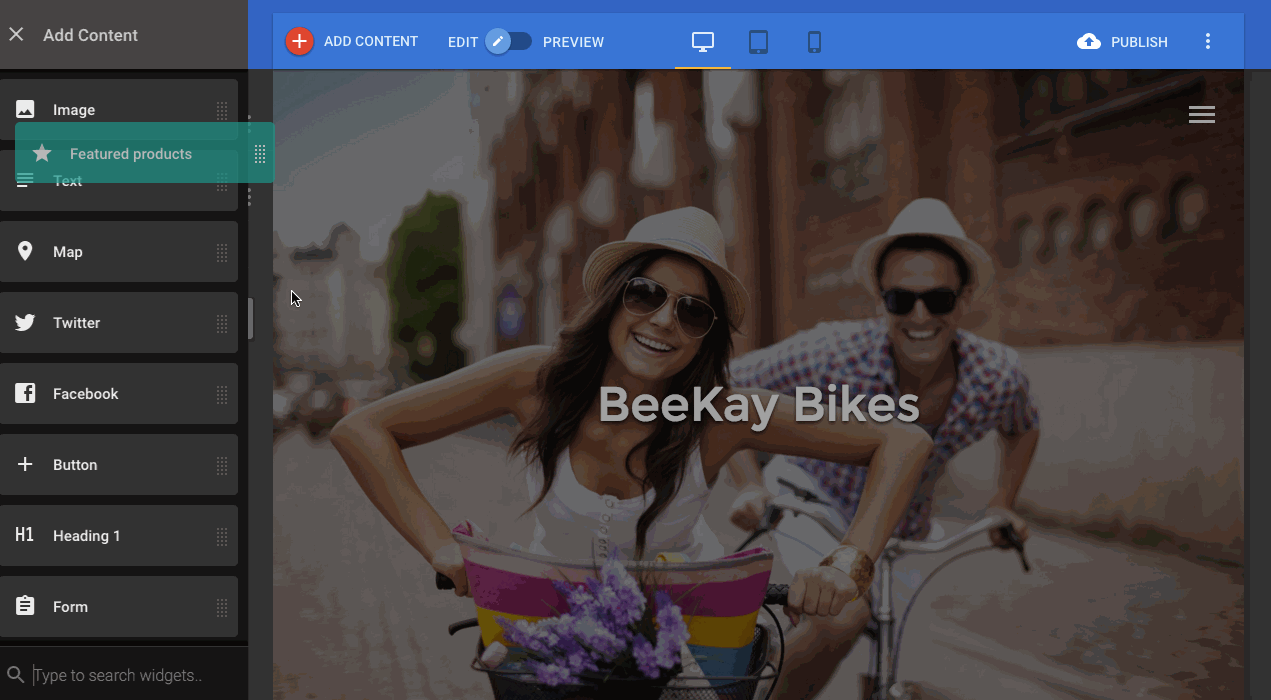Viewport: 1271px width, 700px height.
Task: Click the Image widget picture icon
Action: (x=25, y=109)
